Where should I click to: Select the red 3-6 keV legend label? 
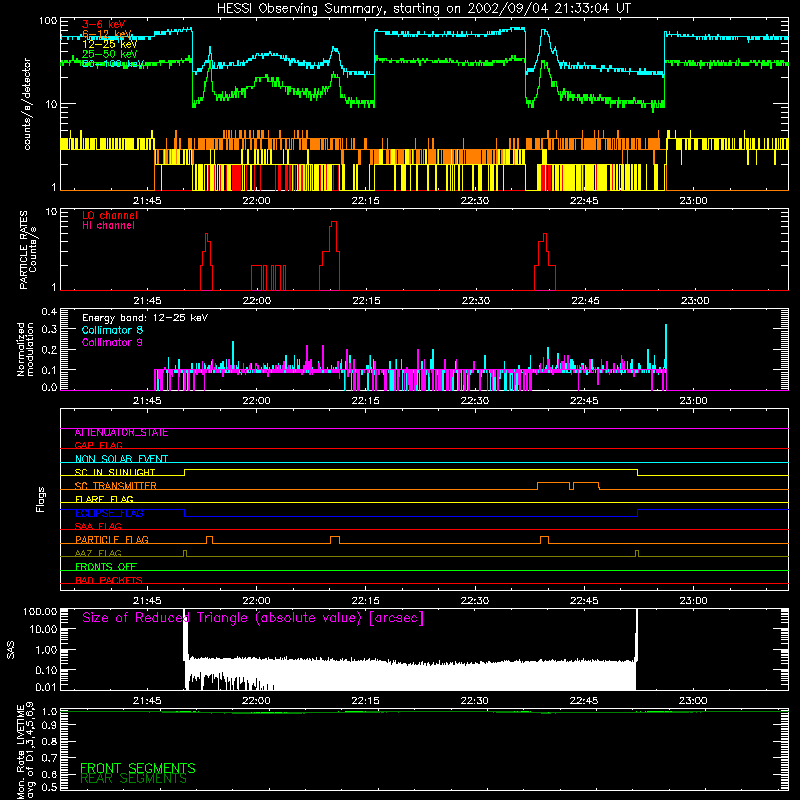coord(104,24)
